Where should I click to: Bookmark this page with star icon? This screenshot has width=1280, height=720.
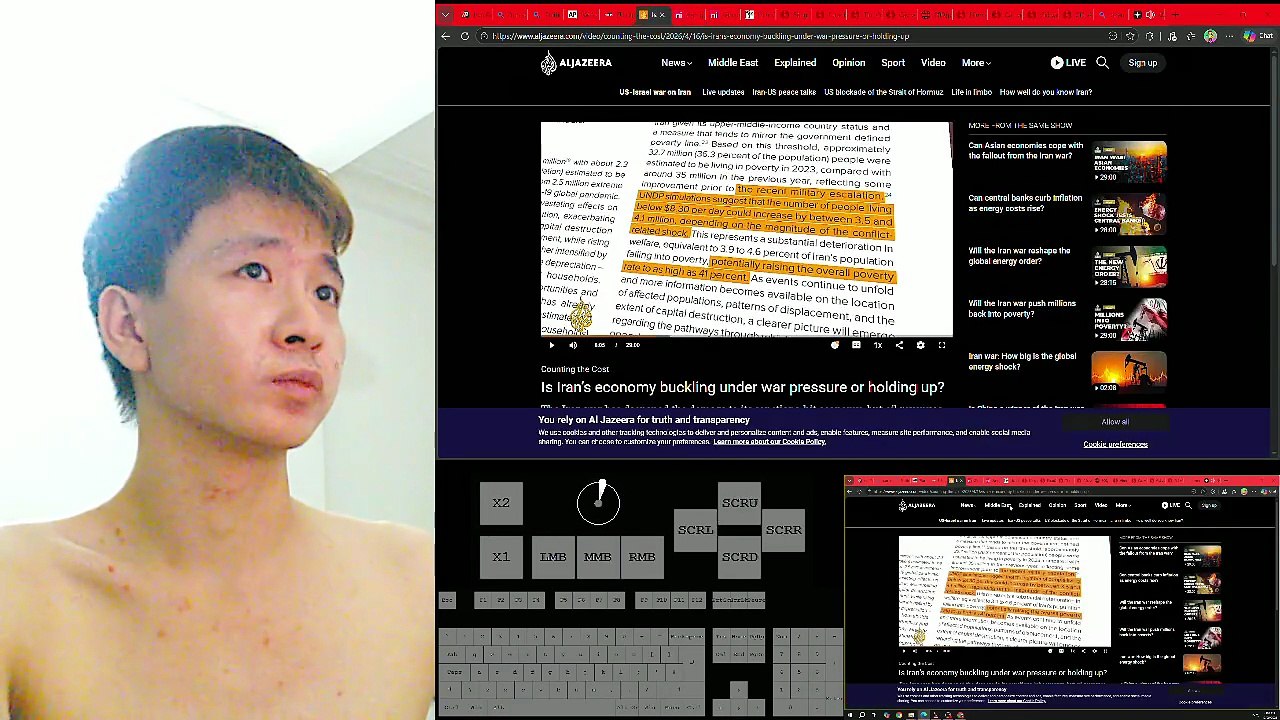(1131, 36)
